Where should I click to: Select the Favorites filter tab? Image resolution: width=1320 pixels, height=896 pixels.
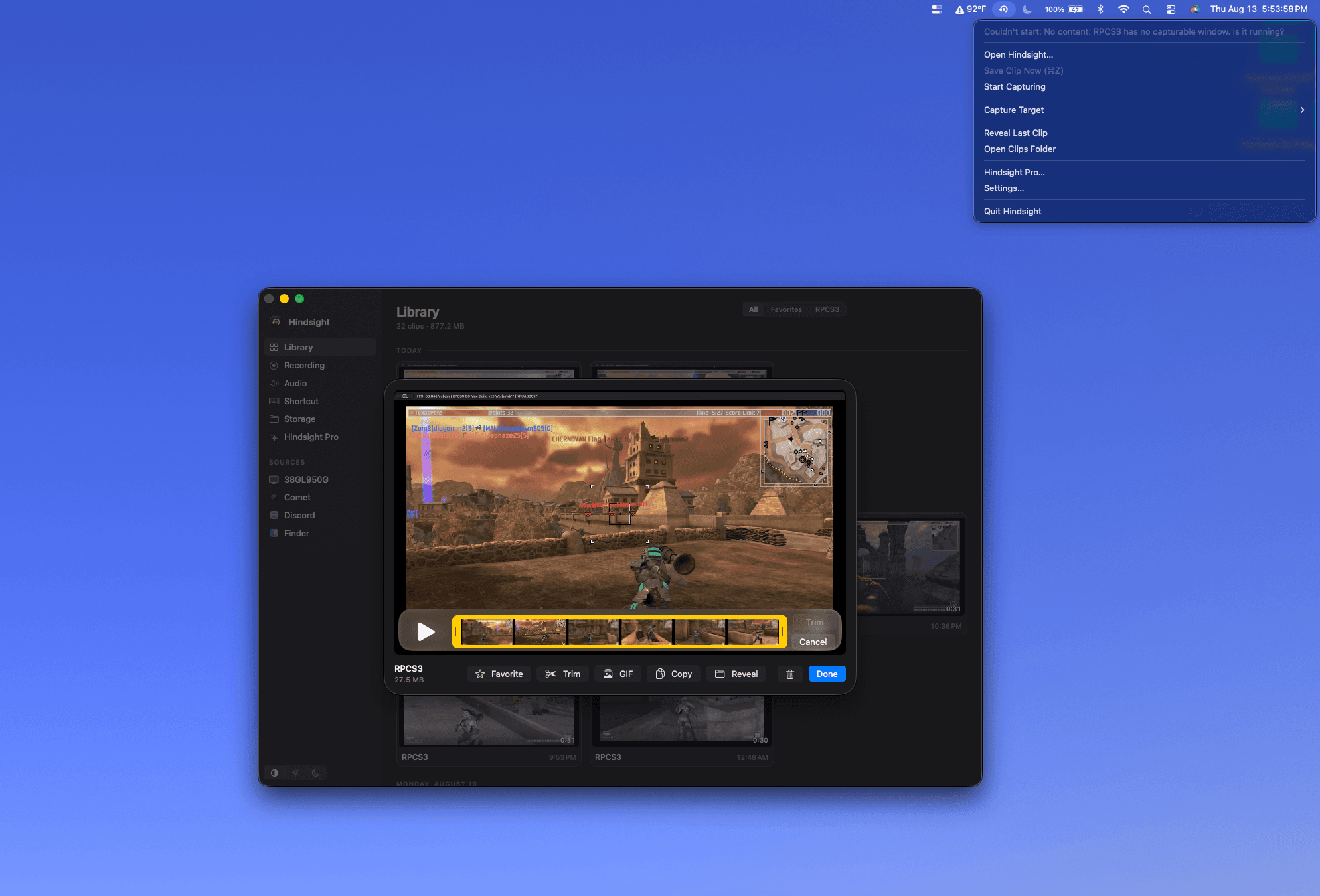tap(786, 309)
